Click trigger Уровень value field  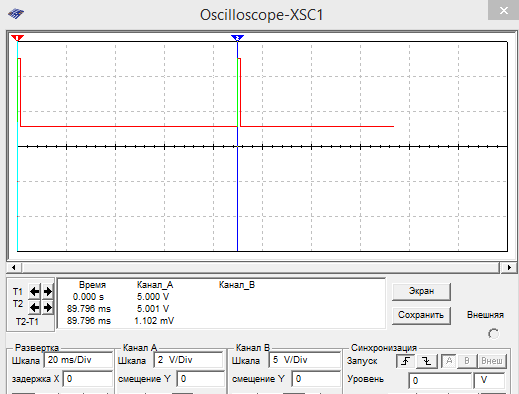[440, 381]
